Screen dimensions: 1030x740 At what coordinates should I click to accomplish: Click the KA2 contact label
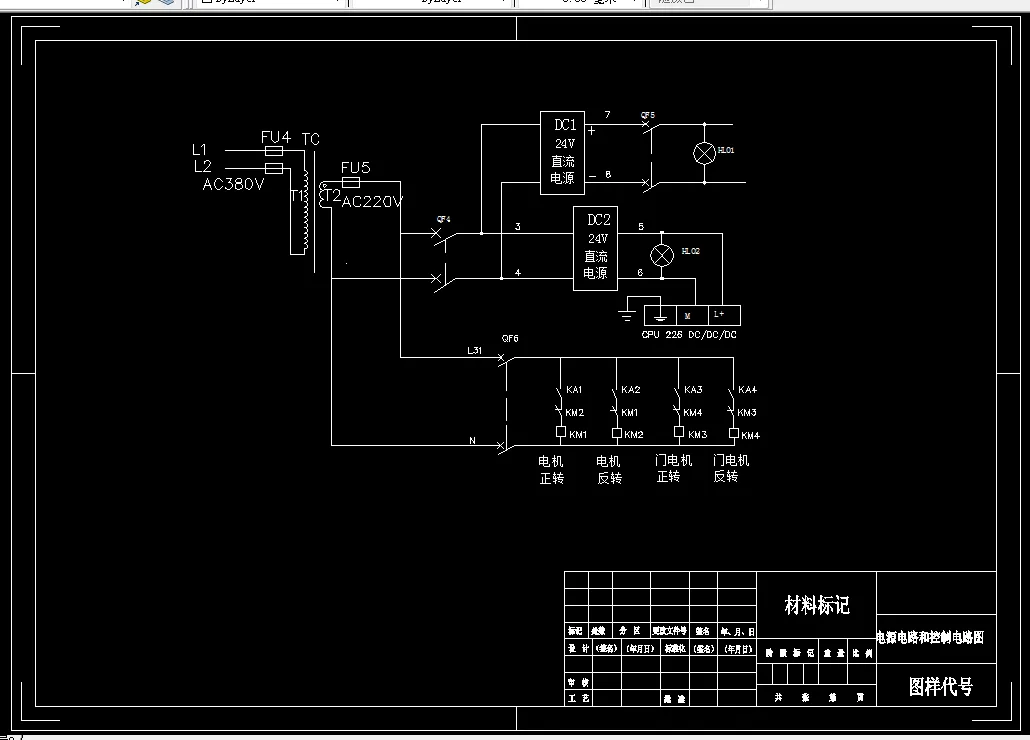pyautogui.click(x=631, y=390)
